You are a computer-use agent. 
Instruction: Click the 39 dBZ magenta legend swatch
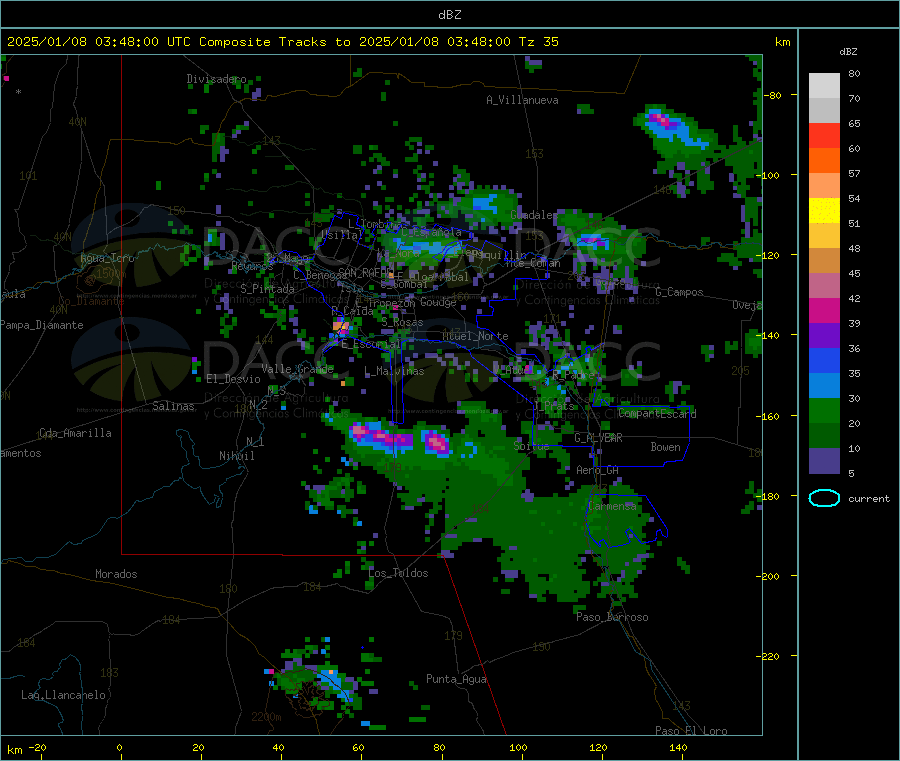pos(824,310)
